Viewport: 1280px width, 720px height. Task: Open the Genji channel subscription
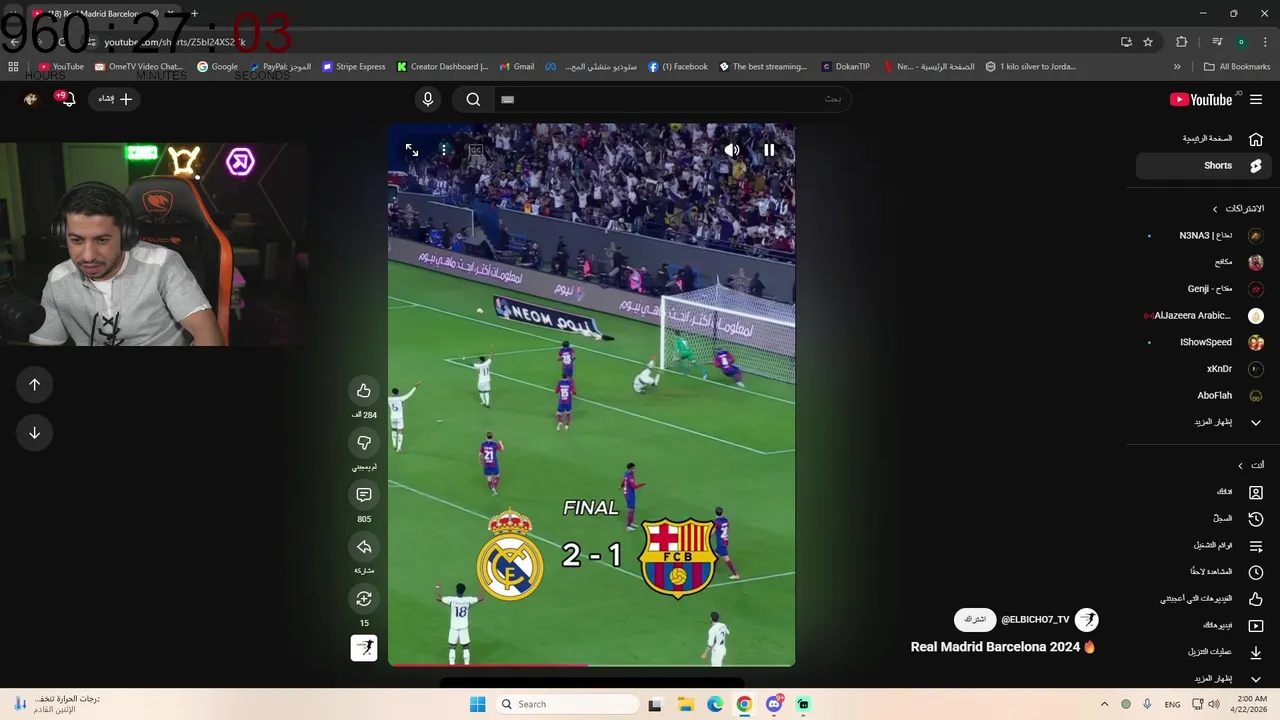[1205, 289]
